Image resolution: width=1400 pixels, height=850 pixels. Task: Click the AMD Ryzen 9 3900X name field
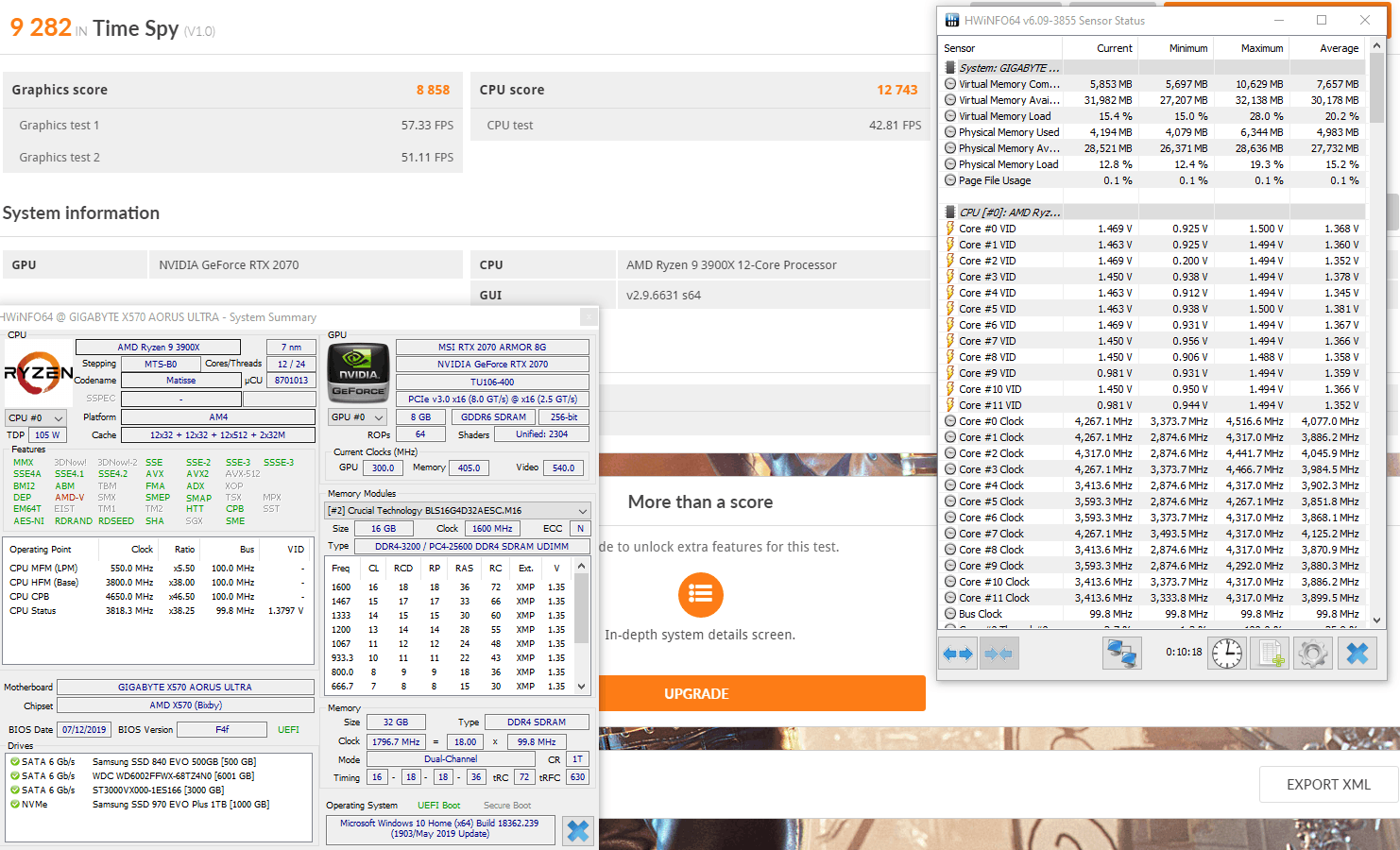tap(158, 347)
